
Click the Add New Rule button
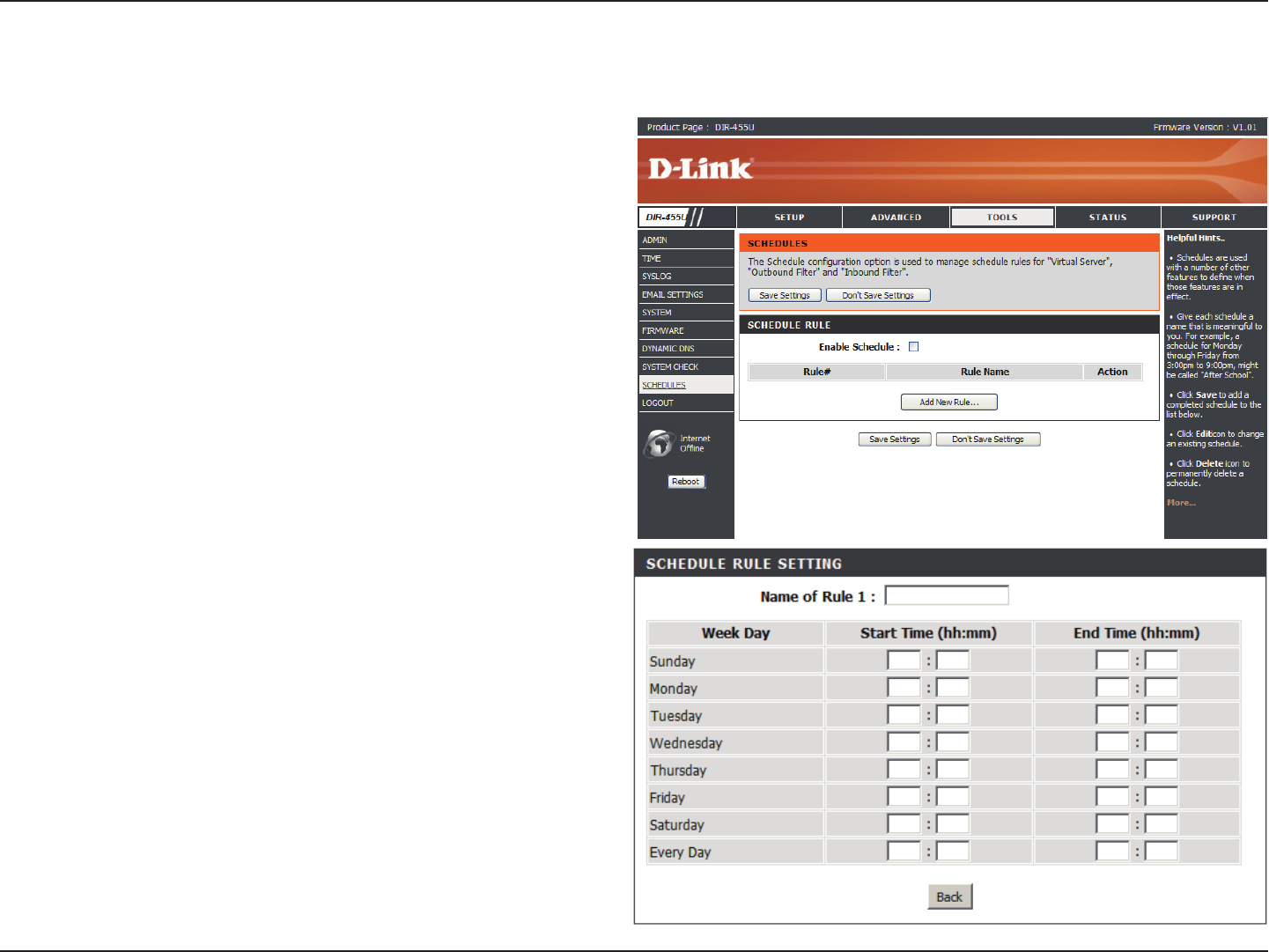tap(949, 402)
